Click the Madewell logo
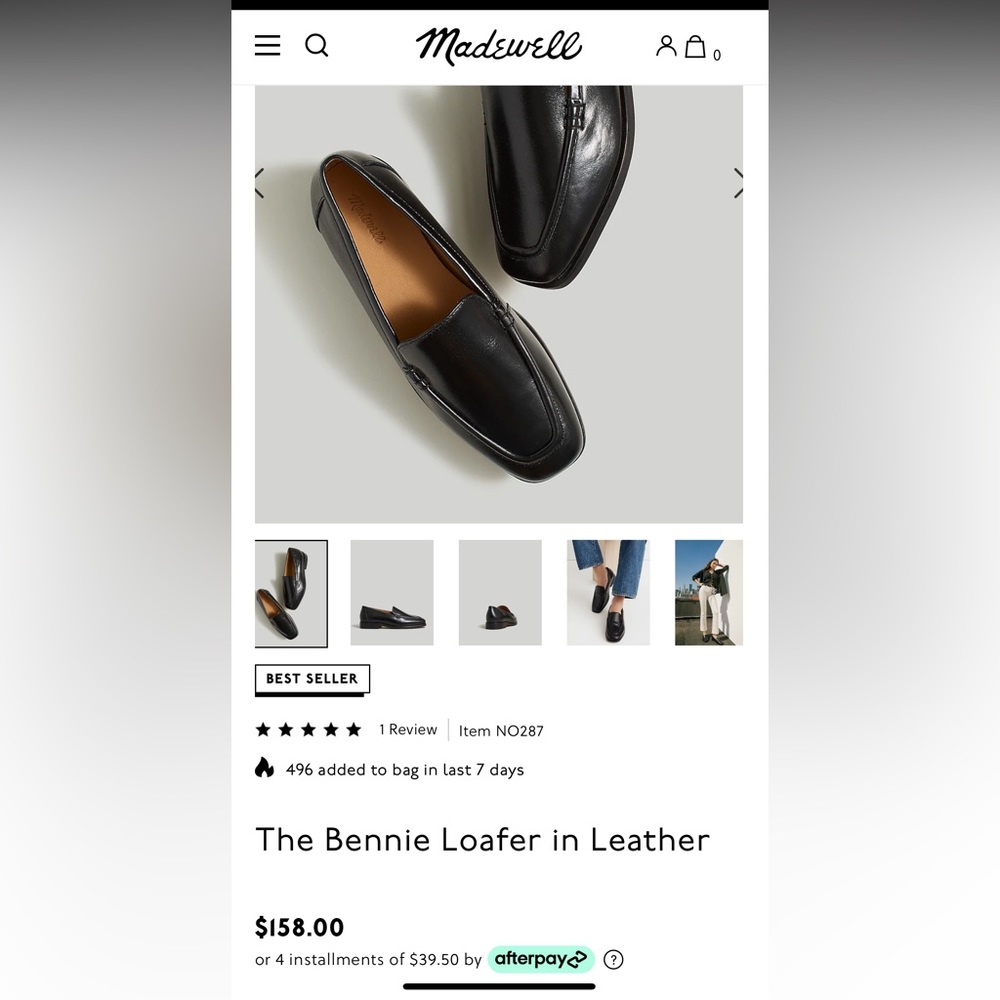Viewport: 1000px width, 1000px height. (499, 45)
